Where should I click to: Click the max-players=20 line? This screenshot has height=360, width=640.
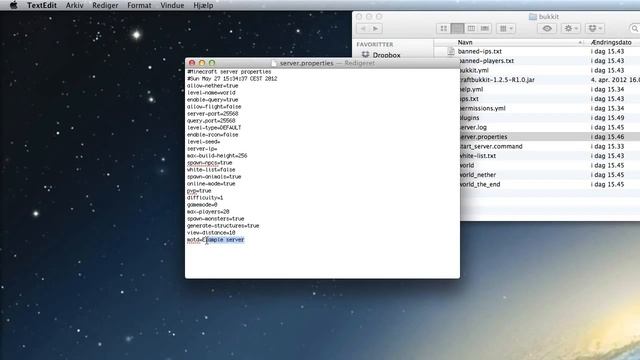click(208, 212)
